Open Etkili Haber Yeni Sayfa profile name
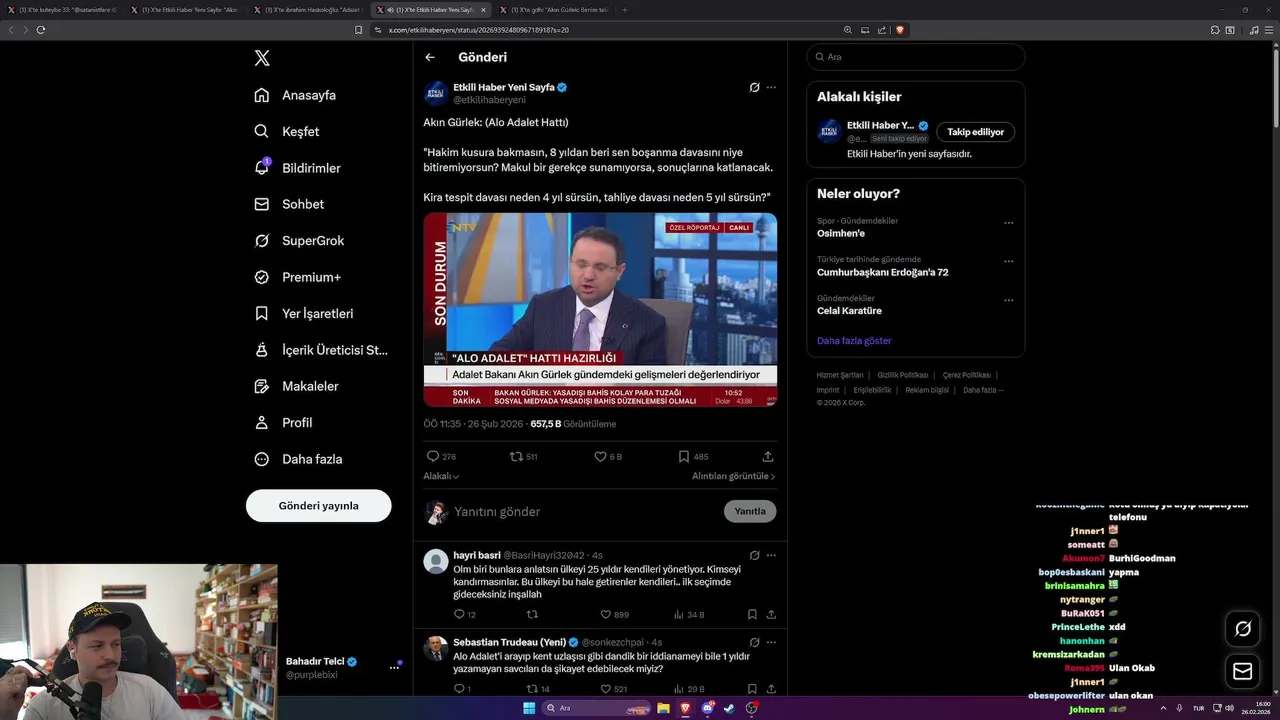The width and height of the screenshot is (1280, 720). pos(504,87)
